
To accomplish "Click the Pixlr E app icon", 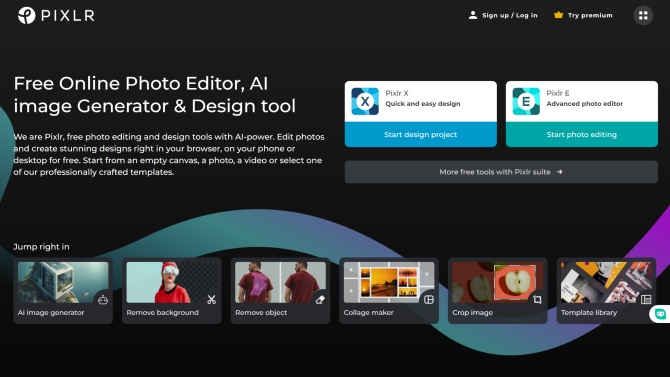I will 526,101.
